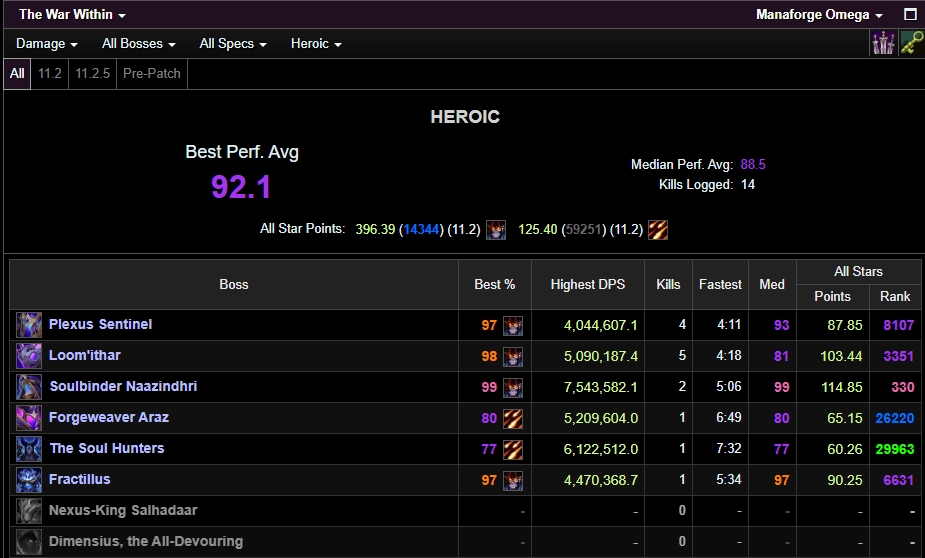Click spec icon in The Soul Hunters row
Screen dimensions: 925x558
[513, 449]
